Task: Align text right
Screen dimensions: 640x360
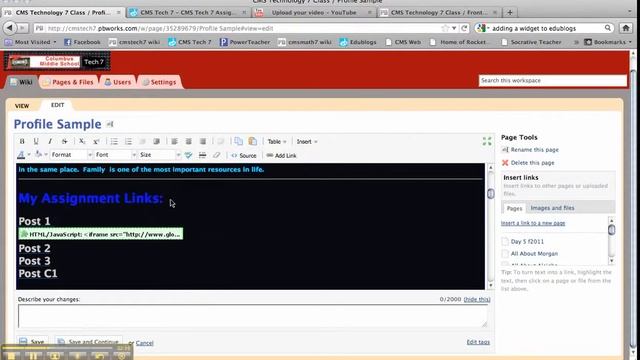Action: pos(203,141)
